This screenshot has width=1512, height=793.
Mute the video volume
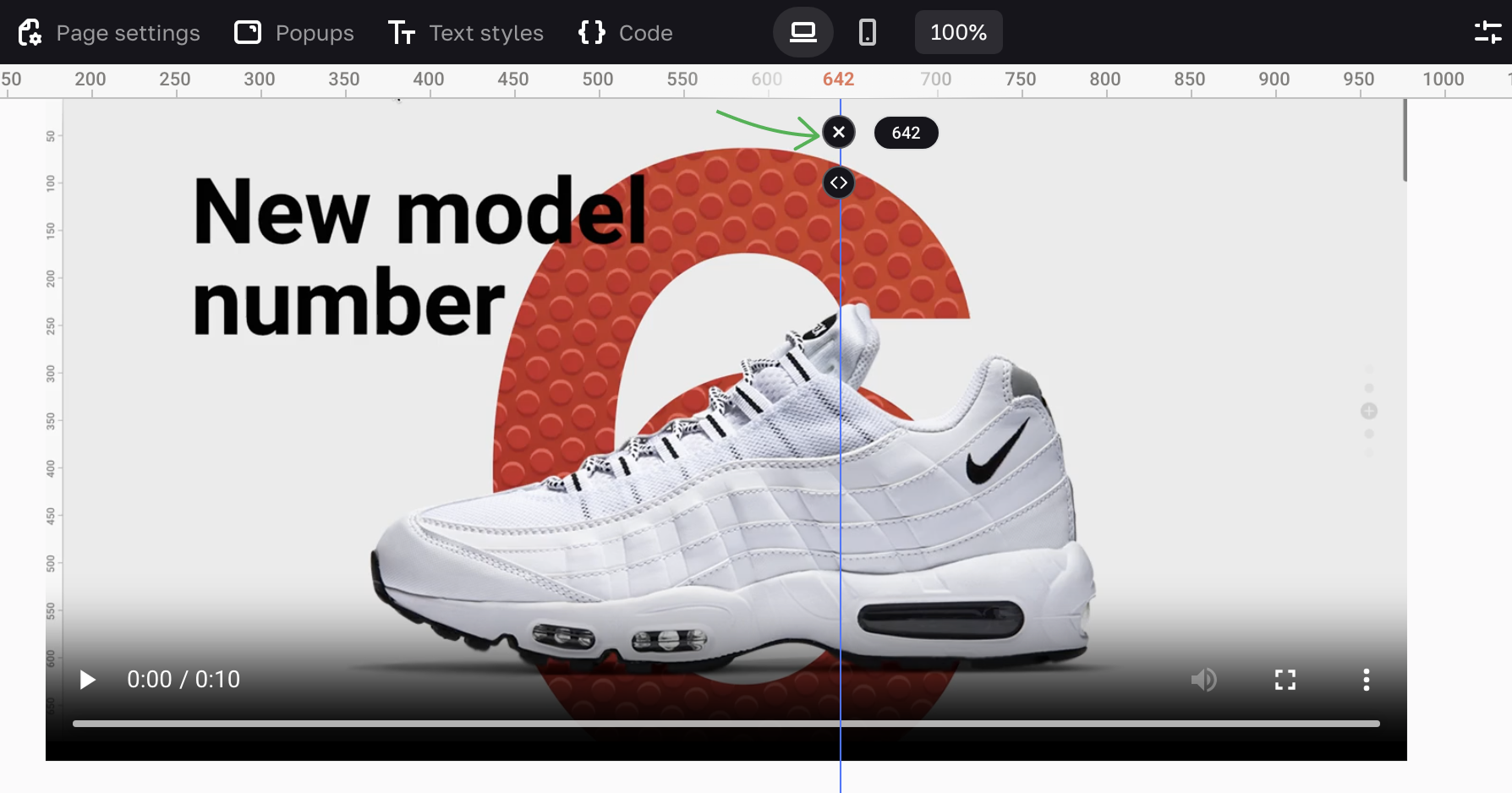tap(1203, 680)
